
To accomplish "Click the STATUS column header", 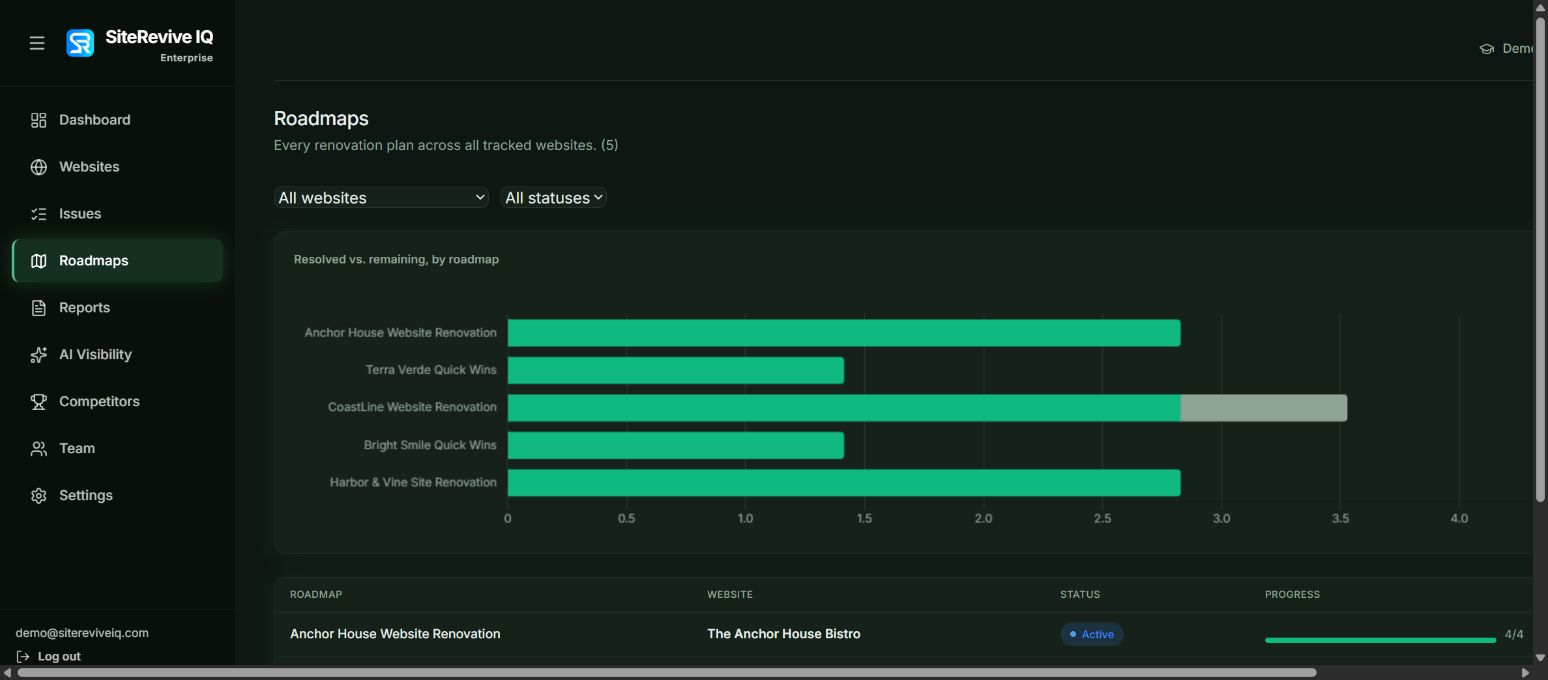I will click(x=1080, y=595).
